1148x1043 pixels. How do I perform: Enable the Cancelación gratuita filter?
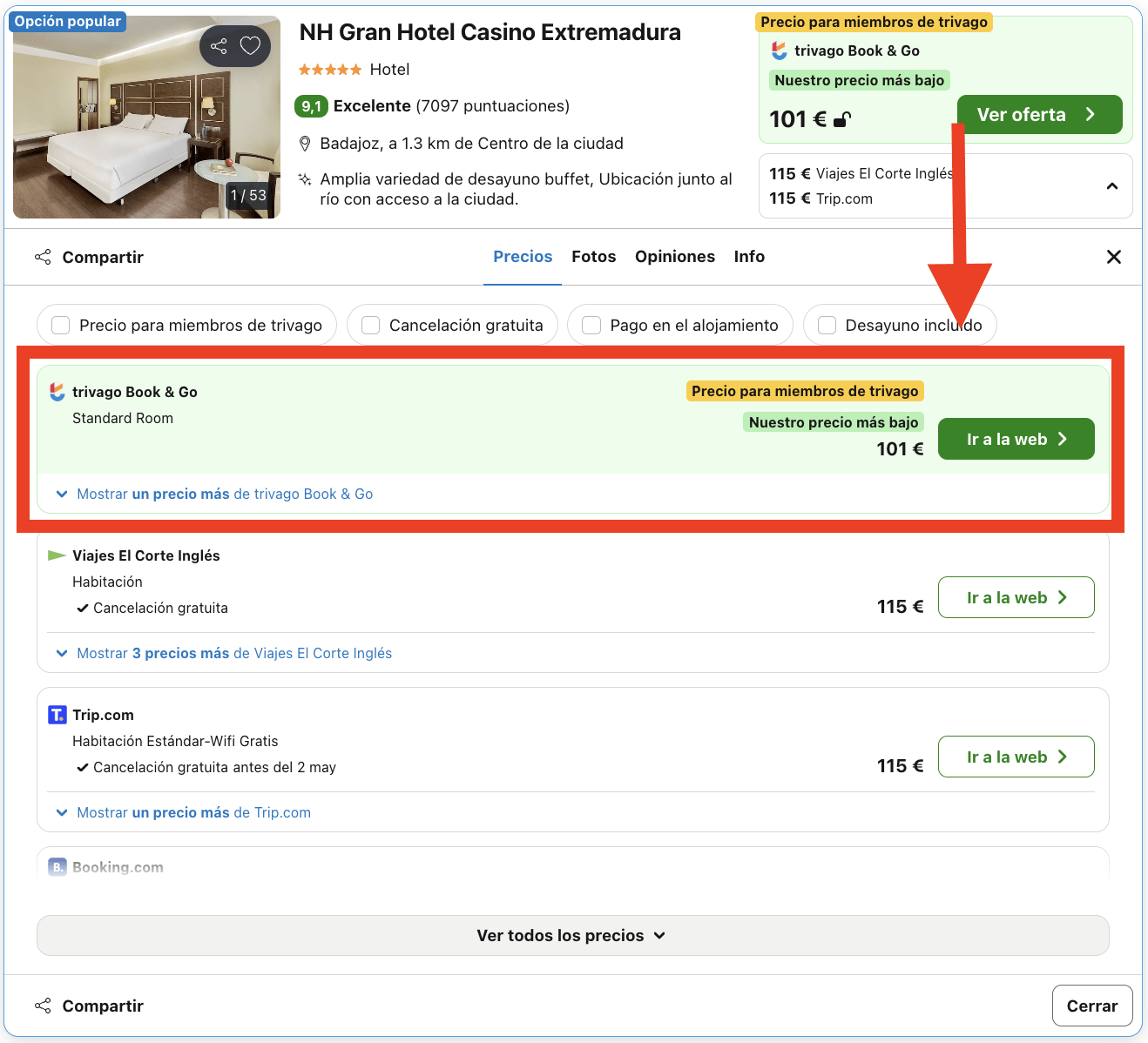pos(370,325)
